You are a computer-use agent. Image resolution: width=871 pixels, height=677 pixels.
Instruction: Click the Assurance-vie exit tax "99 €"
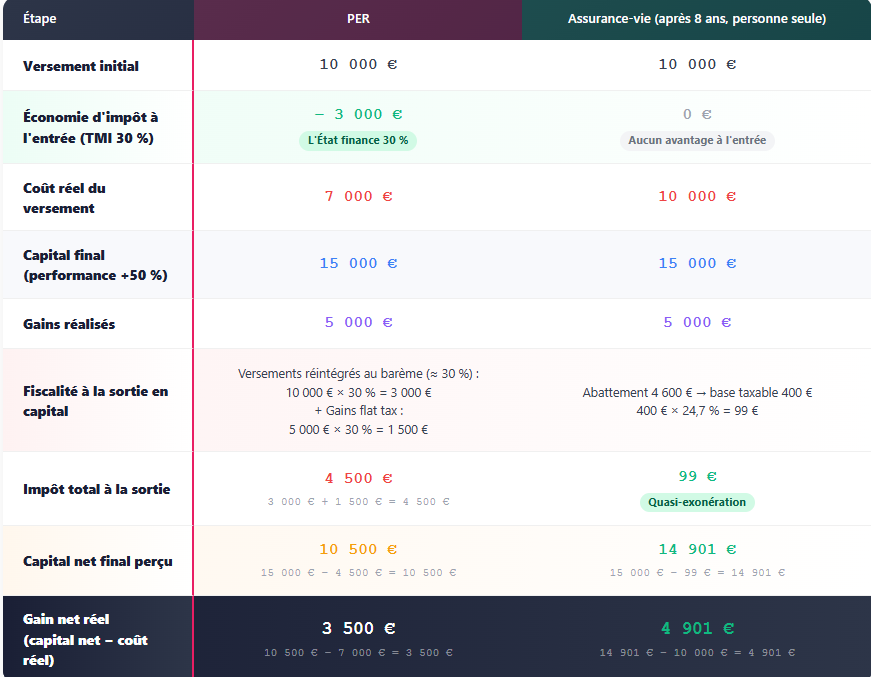[697, 476]
